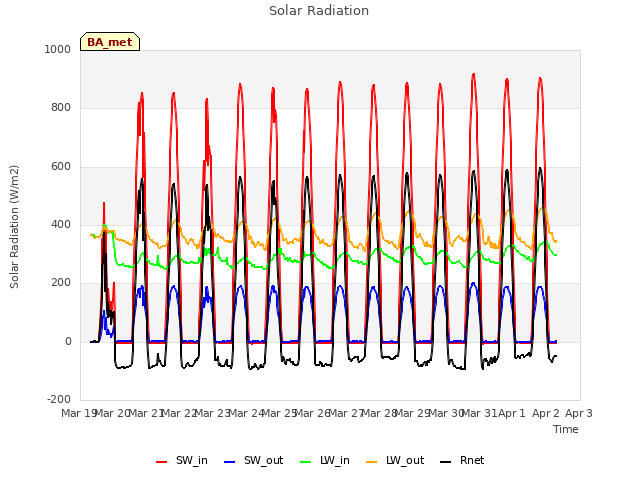Click the Apr 2 x-axis tick label

tap(546, 413)
